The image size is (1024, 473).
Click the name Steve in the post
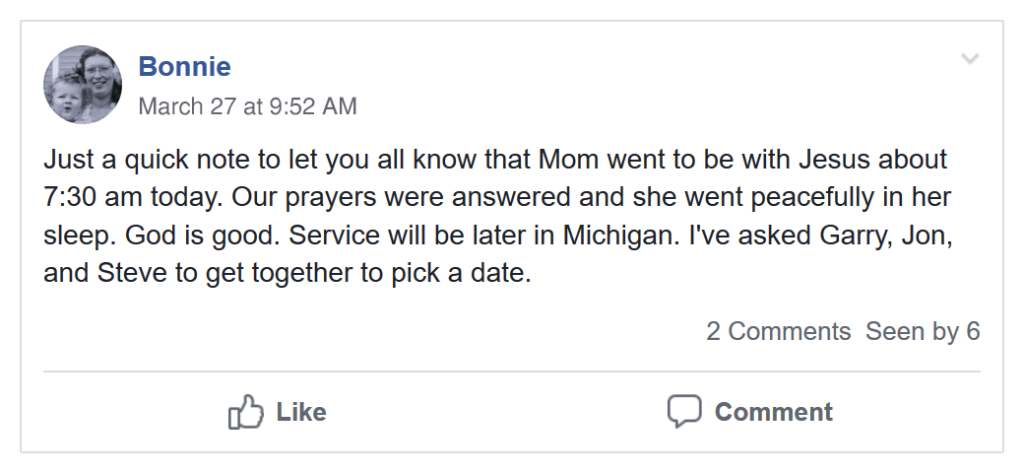[132, 273]
